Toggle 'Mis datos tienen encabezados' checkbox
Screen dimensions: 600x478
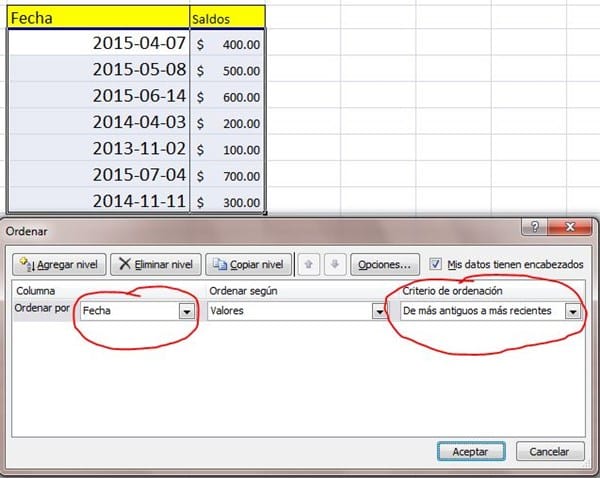[x=435, y=264]
